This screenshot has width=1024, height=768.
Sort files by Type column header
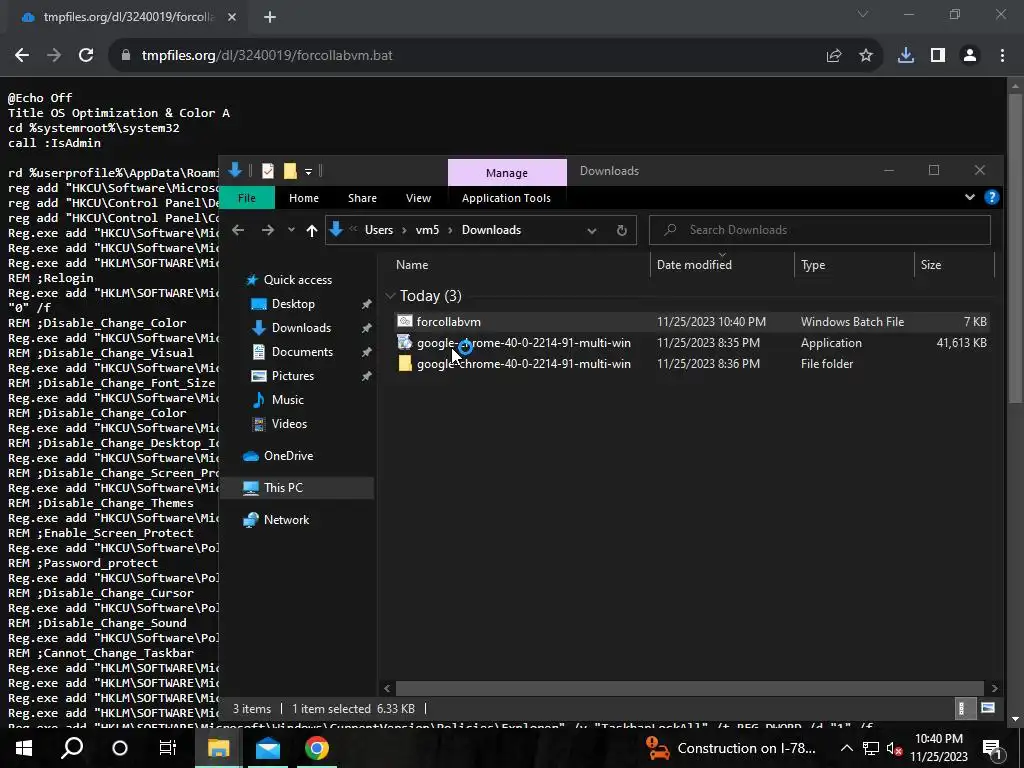(813, 264)
